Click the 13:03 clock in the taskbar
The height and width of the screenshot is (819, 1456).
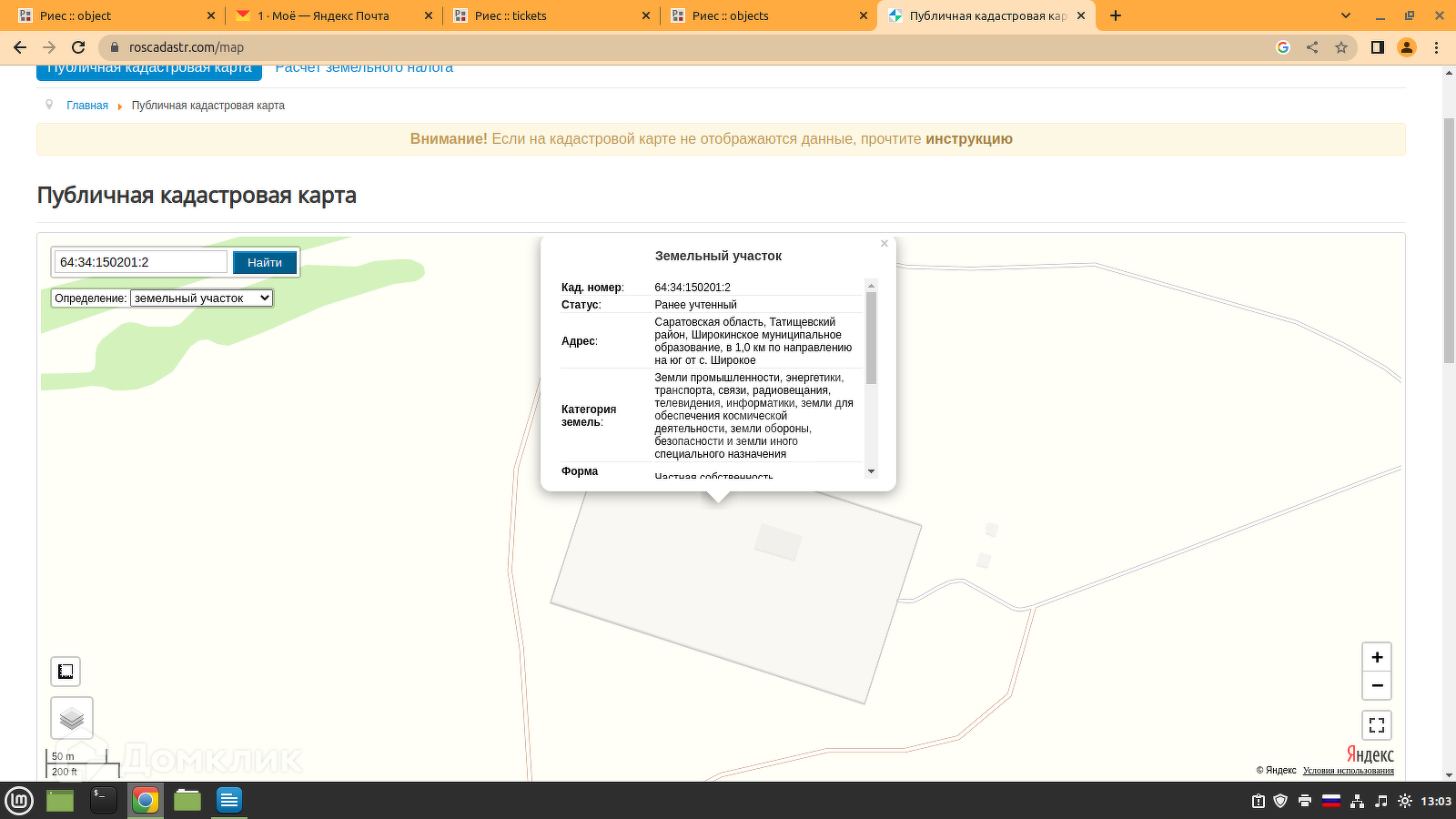click(x=1436, y=801)
